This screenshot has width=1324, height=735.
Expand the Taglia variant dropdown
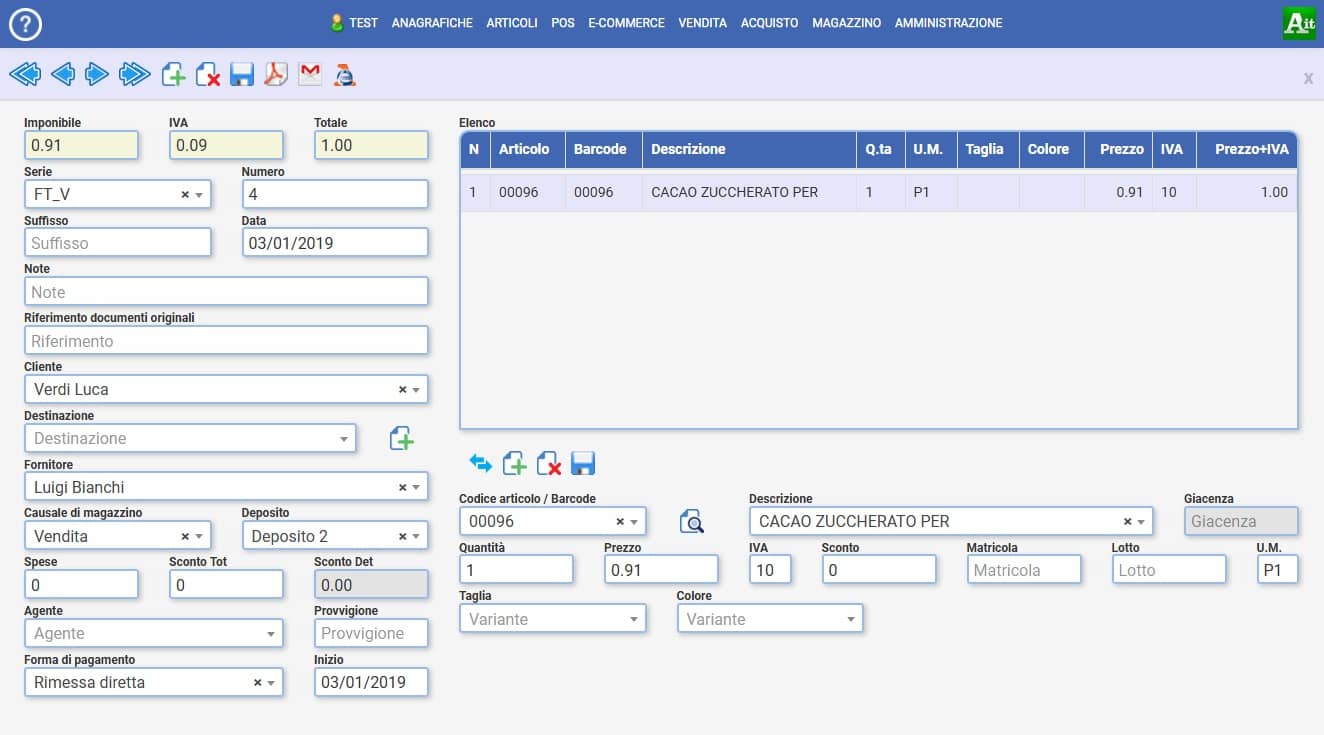click(633, 620)
